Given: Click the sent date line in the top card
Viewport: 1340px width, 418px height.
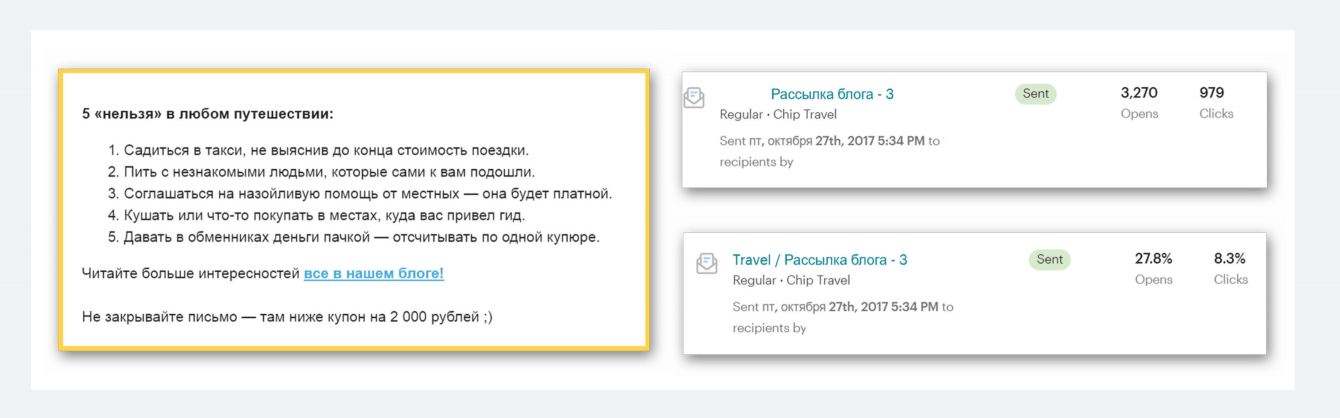Looking at the screenshot, I should 829,141.
